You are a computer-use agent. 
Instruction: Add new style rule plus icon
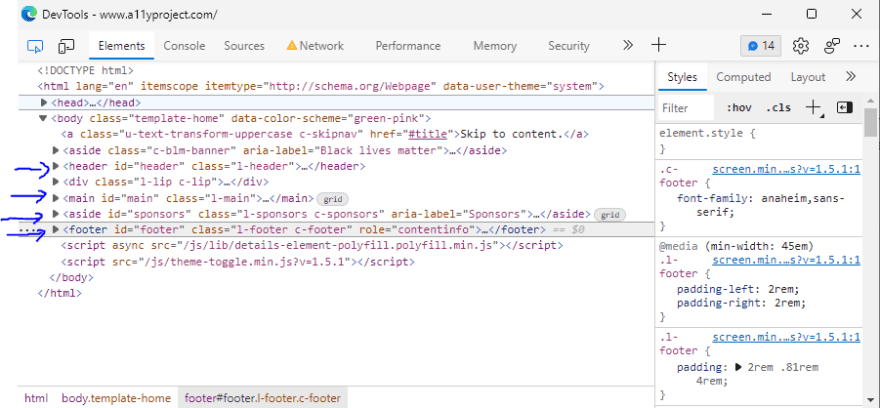[813, 108]
